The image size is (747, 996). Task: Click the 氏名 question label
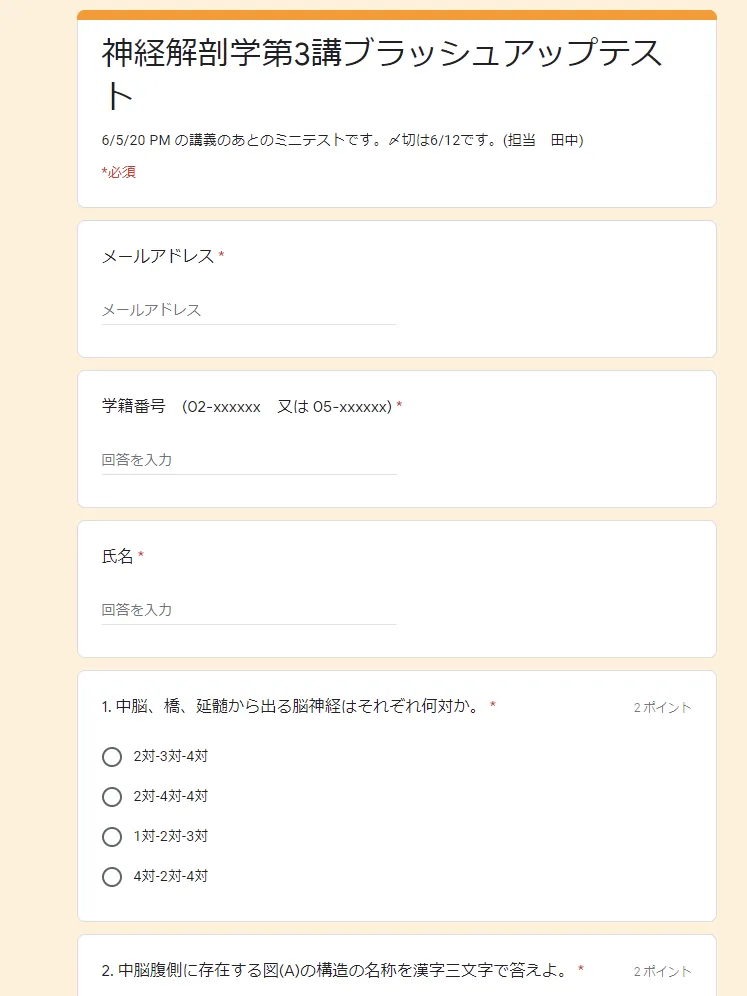pos(118,557)
